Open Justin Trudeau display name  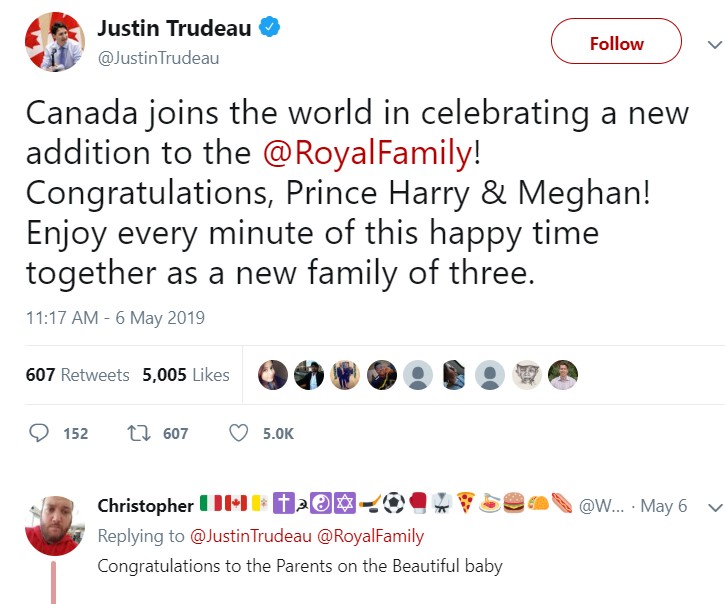coord(173,28)
